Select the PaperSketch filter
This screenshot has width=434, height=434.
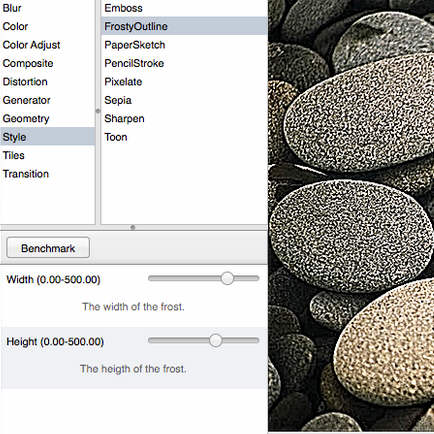point(184,45)
